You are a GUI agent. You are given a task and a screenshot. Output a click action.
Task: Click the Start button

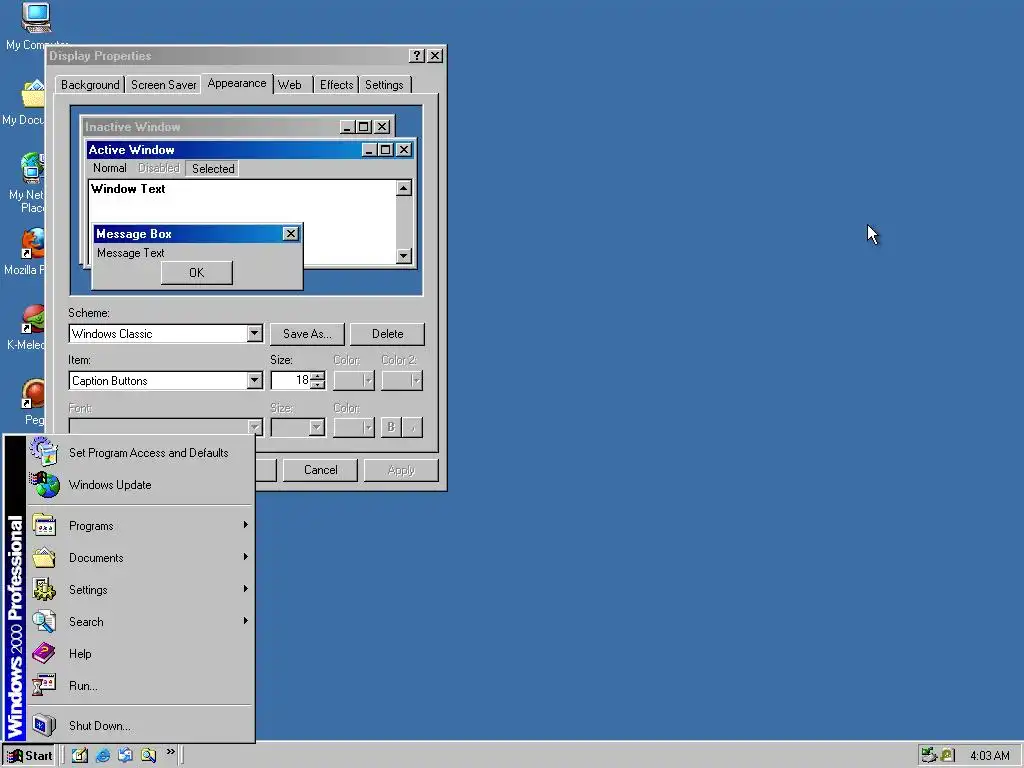tap(29, 756)
